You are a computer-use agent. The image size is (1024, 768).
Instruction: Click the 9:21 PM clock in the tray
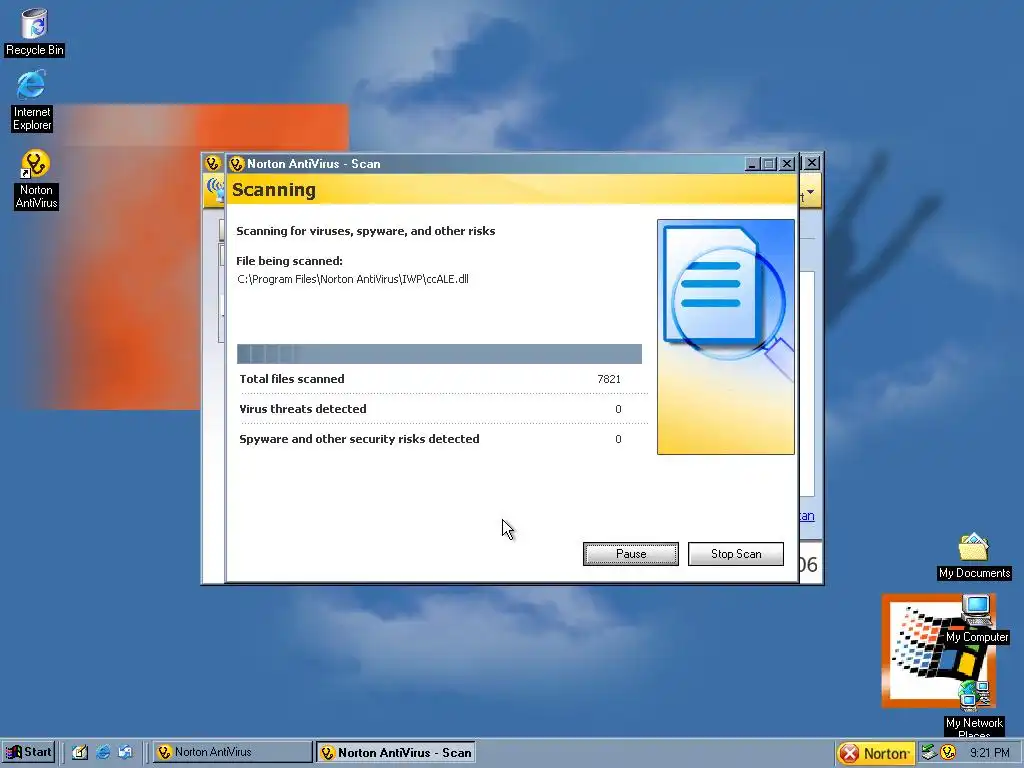pos(989,752)
